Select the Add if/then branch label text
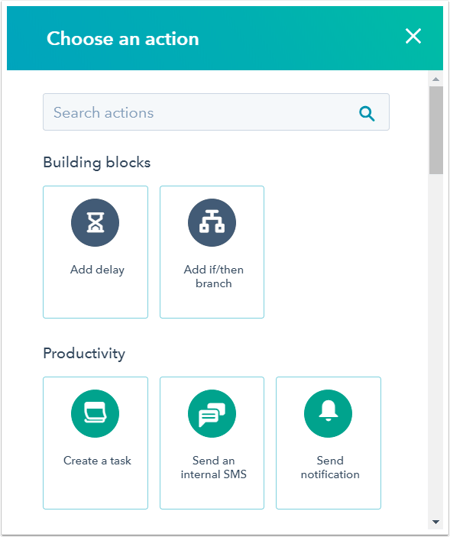Image resolution: width=450 pixels, height=537 pixels. click(214, 277)
